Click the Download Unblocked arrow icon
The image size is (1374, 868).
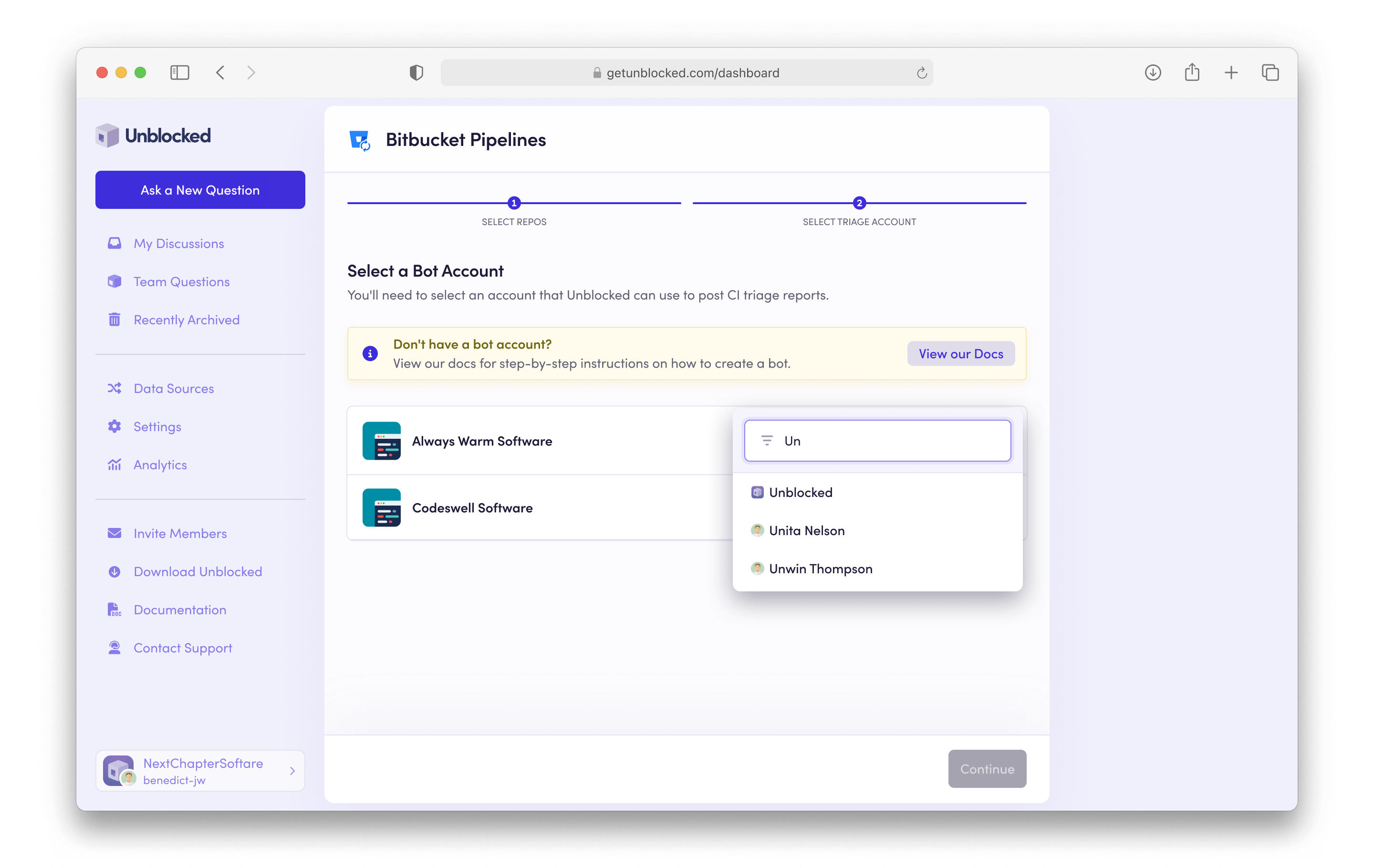[x=114, y=571]
